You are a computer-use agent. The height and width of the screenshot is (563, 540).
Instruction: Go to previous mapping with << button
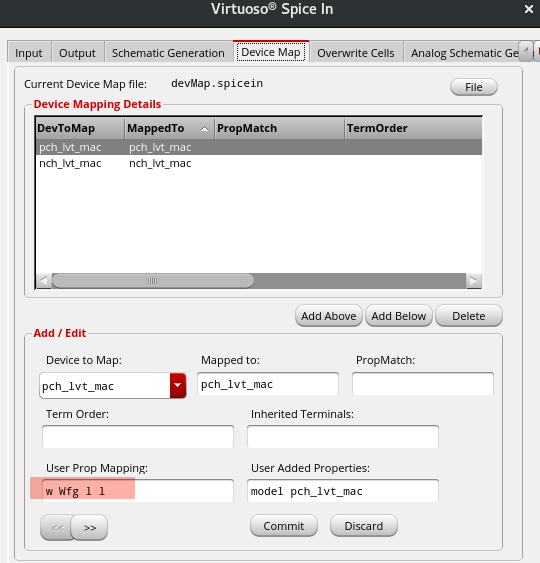point(57,527)
